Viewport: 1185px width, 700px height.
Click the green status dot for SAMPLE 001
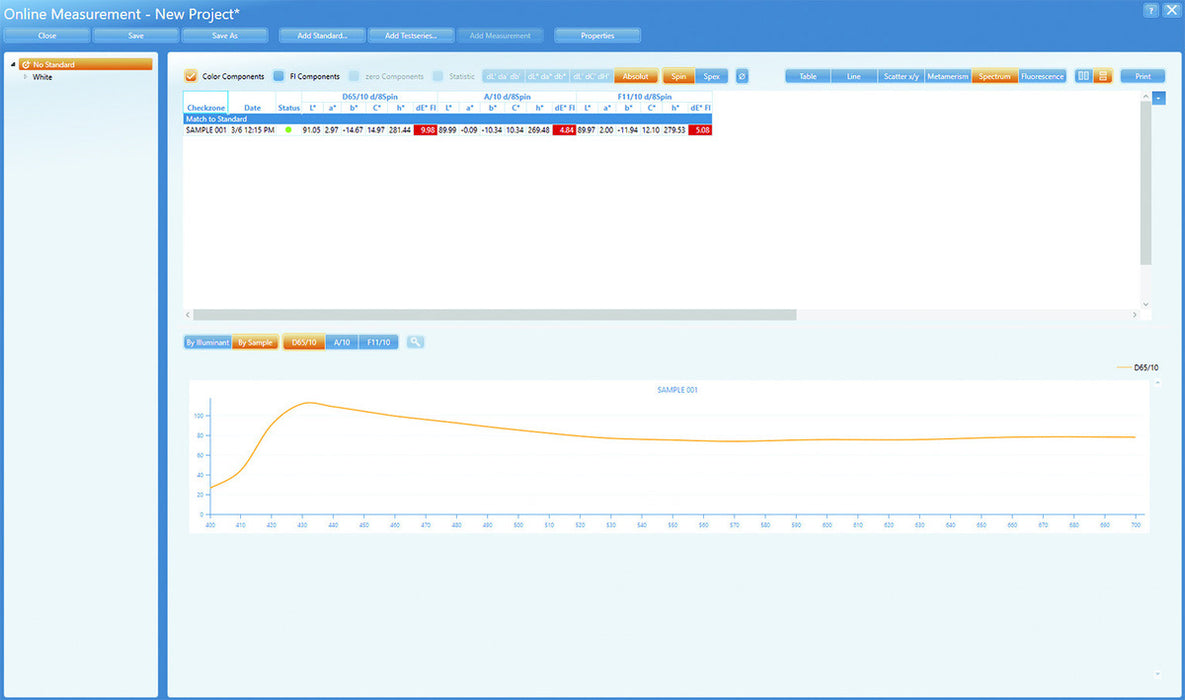[289, 130]
